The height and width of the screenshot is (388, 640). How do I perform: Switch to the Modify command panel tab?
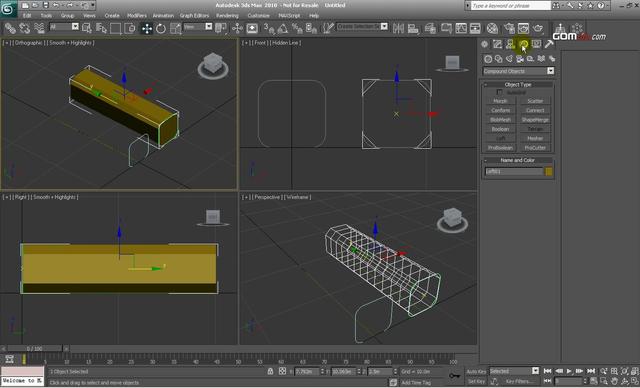click(x=497, y=44)
